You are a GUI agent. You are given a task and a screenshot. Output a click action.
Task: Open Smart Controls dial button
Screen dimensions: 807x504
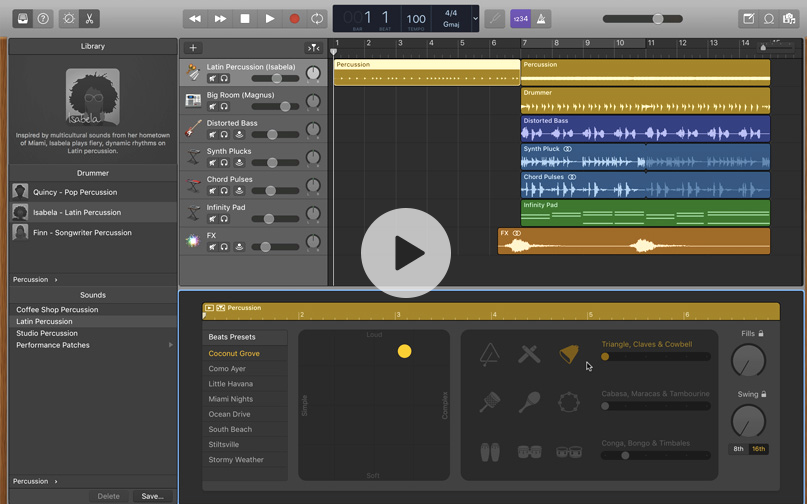point(69,19)
